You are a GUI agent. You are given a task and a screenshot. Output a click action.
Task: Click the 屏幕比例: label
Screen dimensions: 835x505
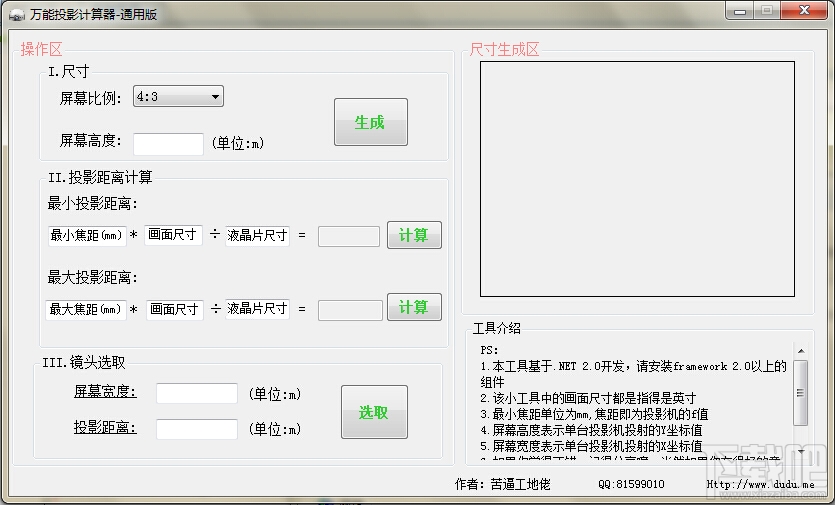click(x=91, y=98)
